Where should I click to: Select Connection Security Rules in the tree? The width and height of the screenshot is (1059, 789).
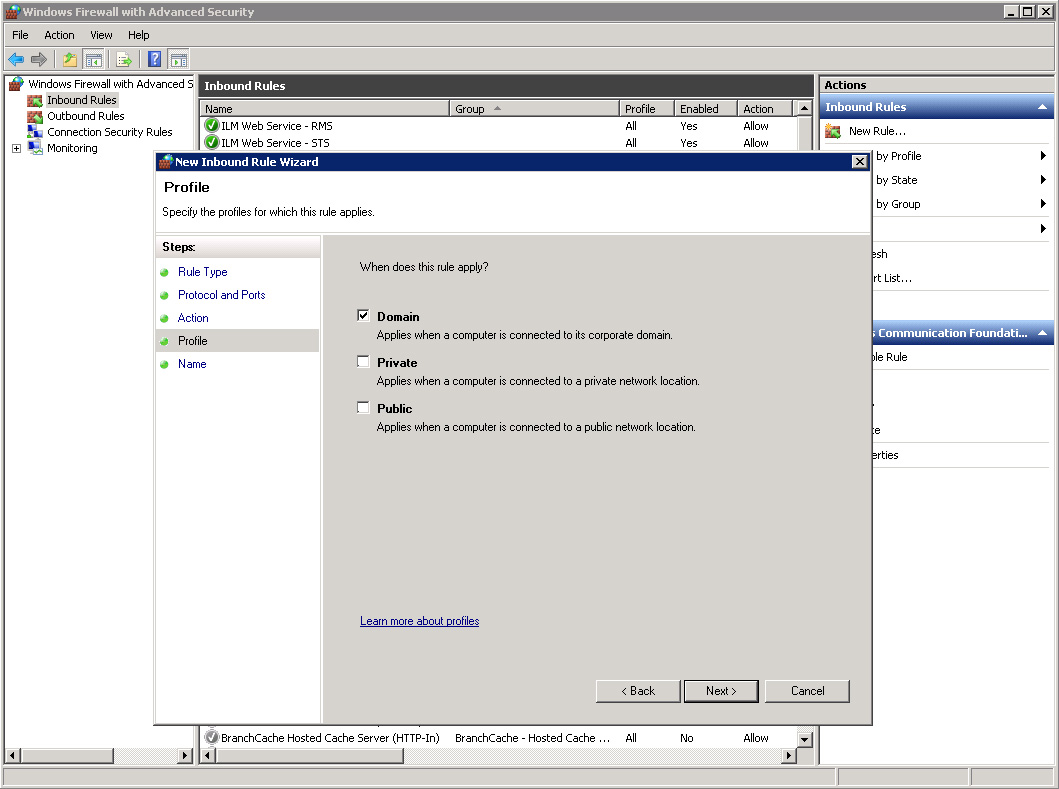[109, 132]
